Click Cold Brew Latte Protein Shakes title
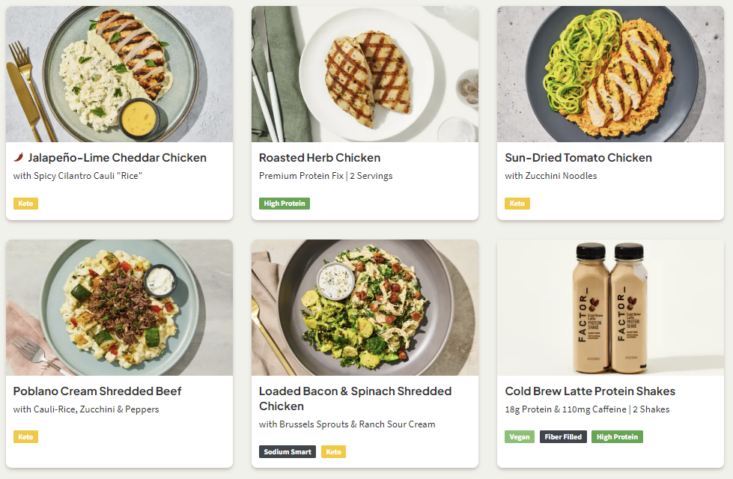Screen dimensions: 733x479 590,391
